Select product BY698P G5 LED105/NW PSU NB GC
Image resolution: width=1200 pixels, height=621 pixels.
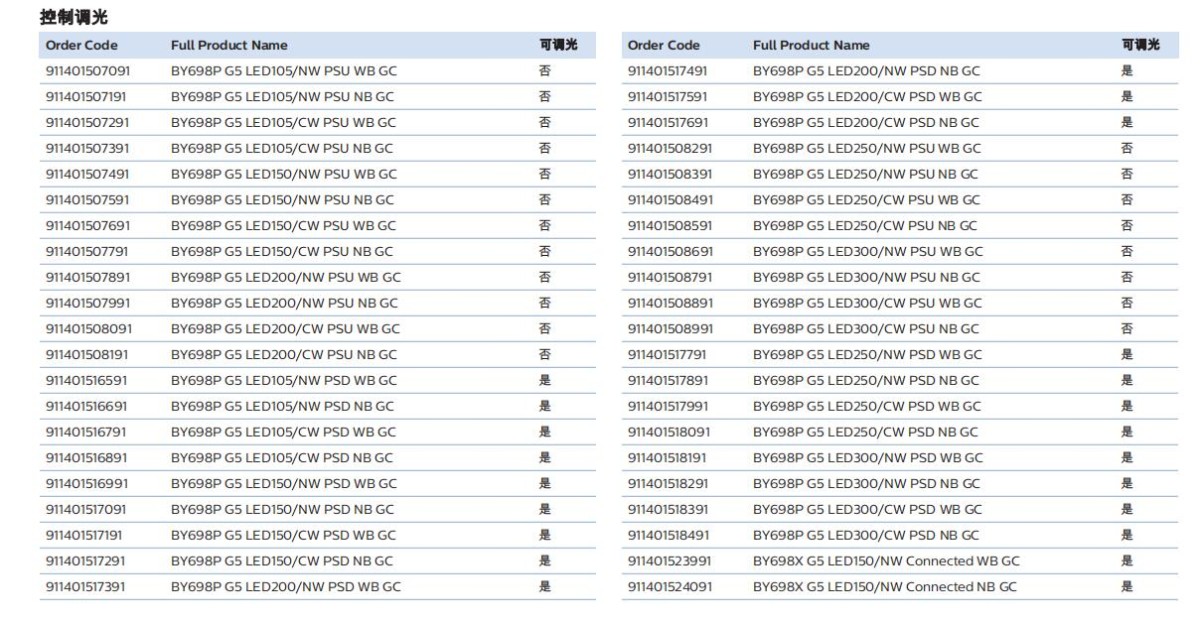click(282, 97)
